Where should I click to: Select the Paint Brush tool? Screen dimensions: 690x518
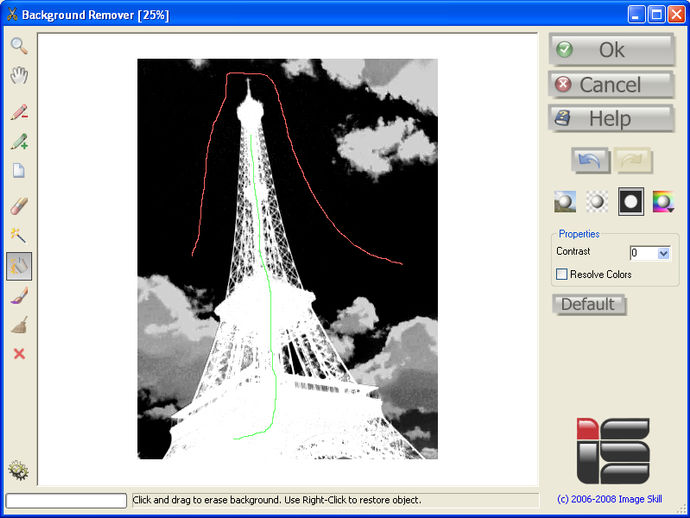pyautogui.click(x=19, y=296)
